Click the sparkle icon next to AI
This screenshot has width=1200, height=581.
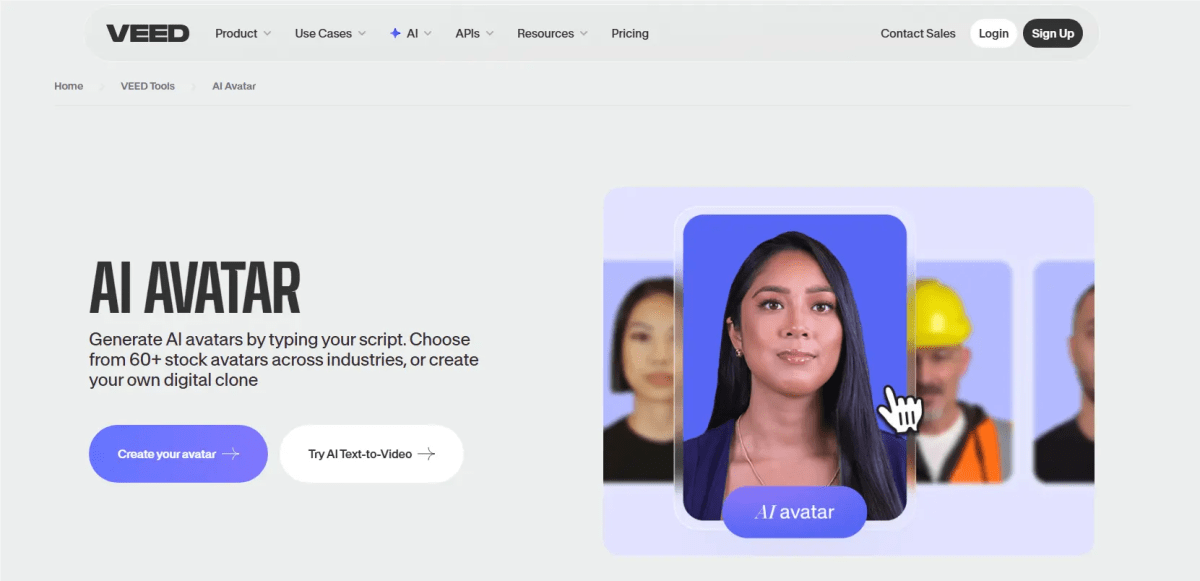(x=396, y=32)
